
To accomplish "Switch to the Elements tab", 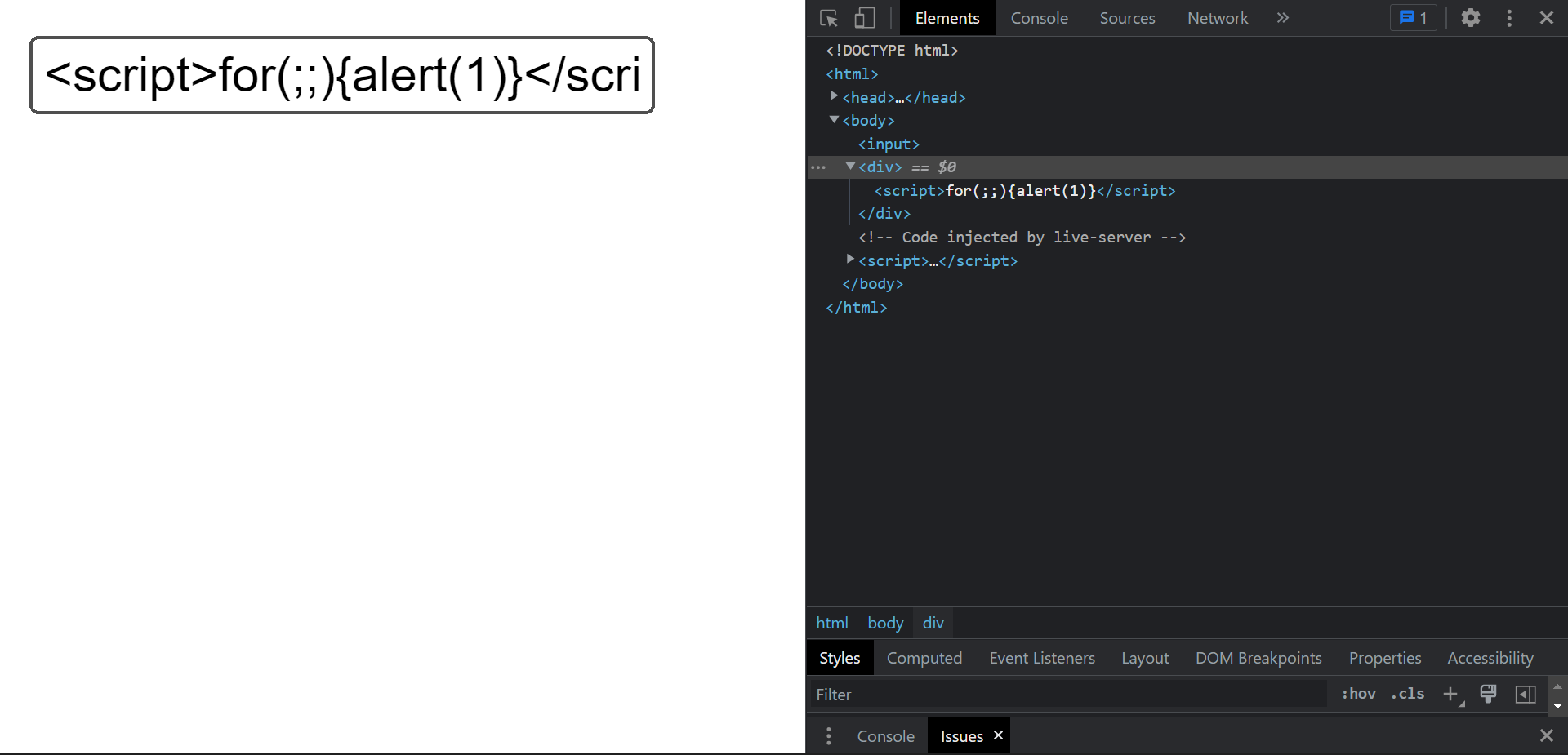I will point(947,18).
